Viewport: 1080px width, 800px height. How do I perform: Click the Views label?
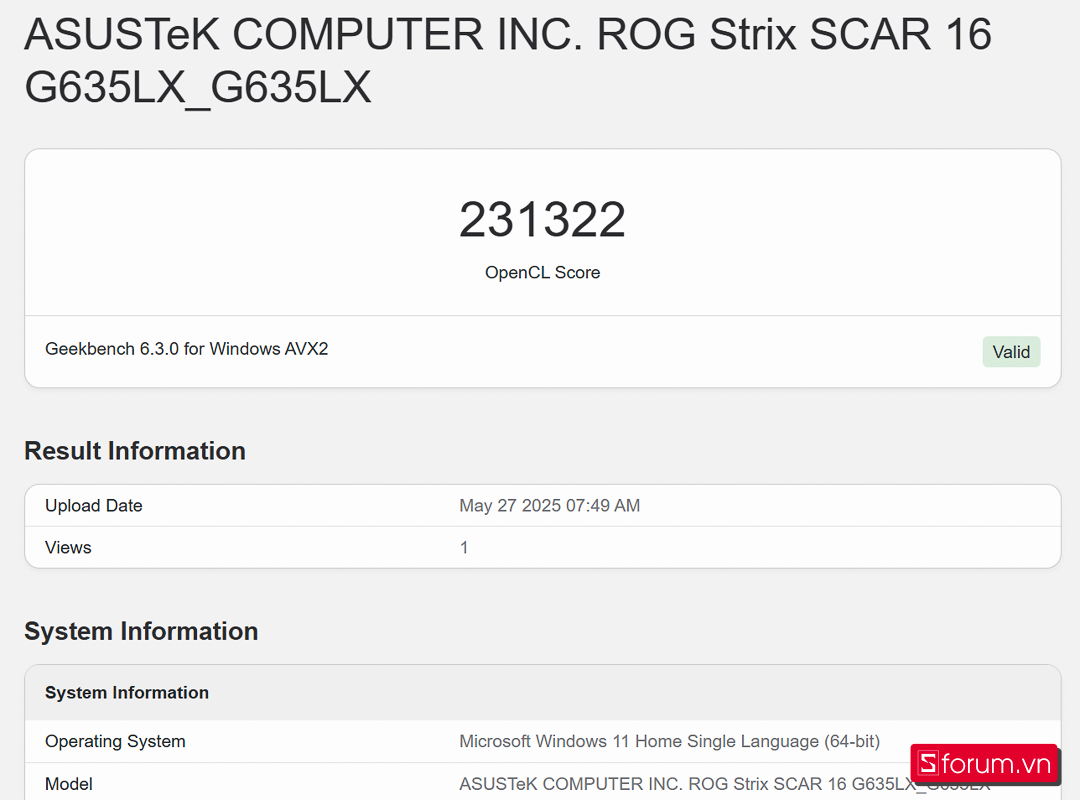click(x=68, y=548)
